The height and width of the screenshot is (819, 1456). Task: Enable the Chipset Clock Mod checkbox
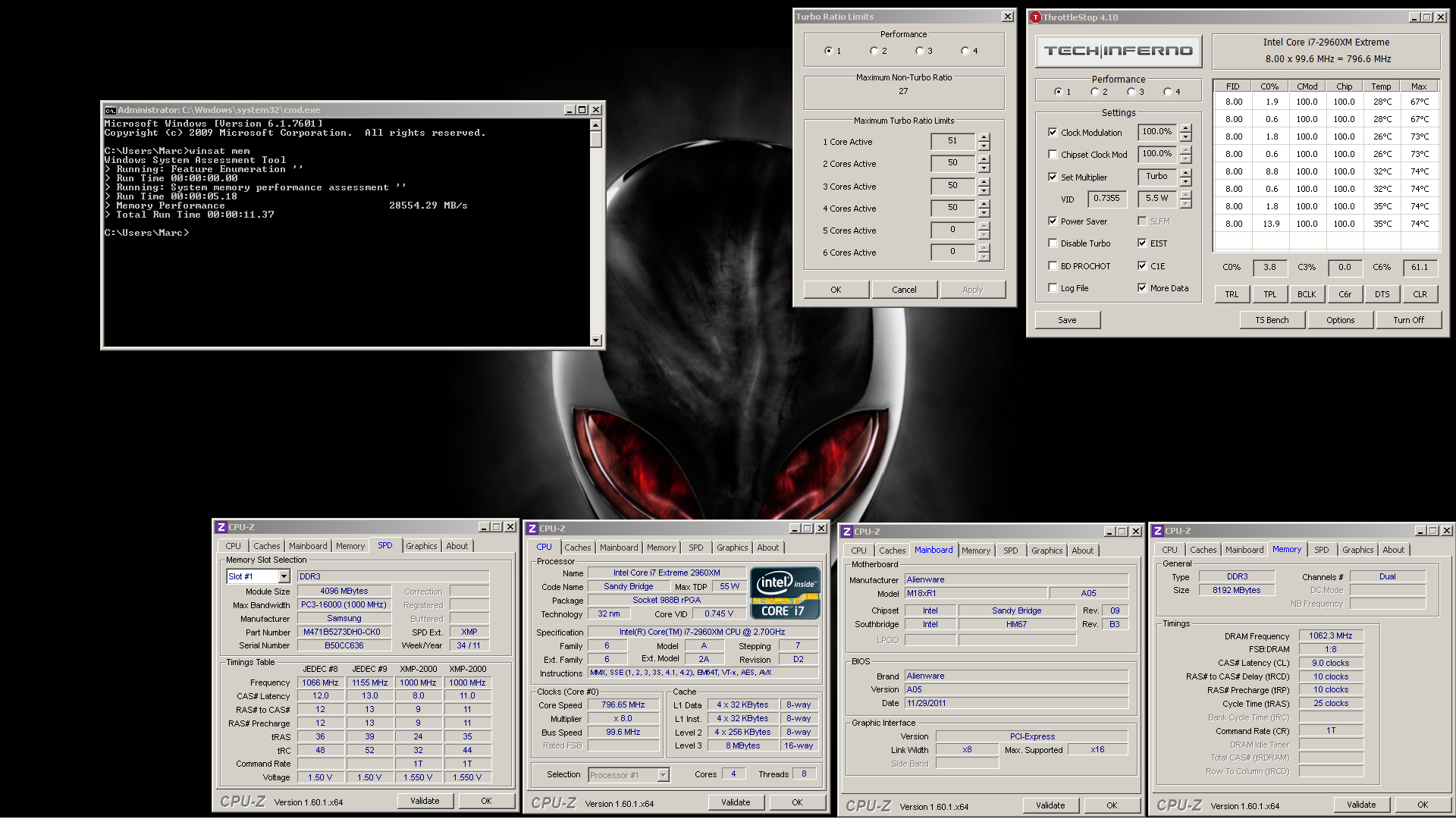[x=1053, y=154]
